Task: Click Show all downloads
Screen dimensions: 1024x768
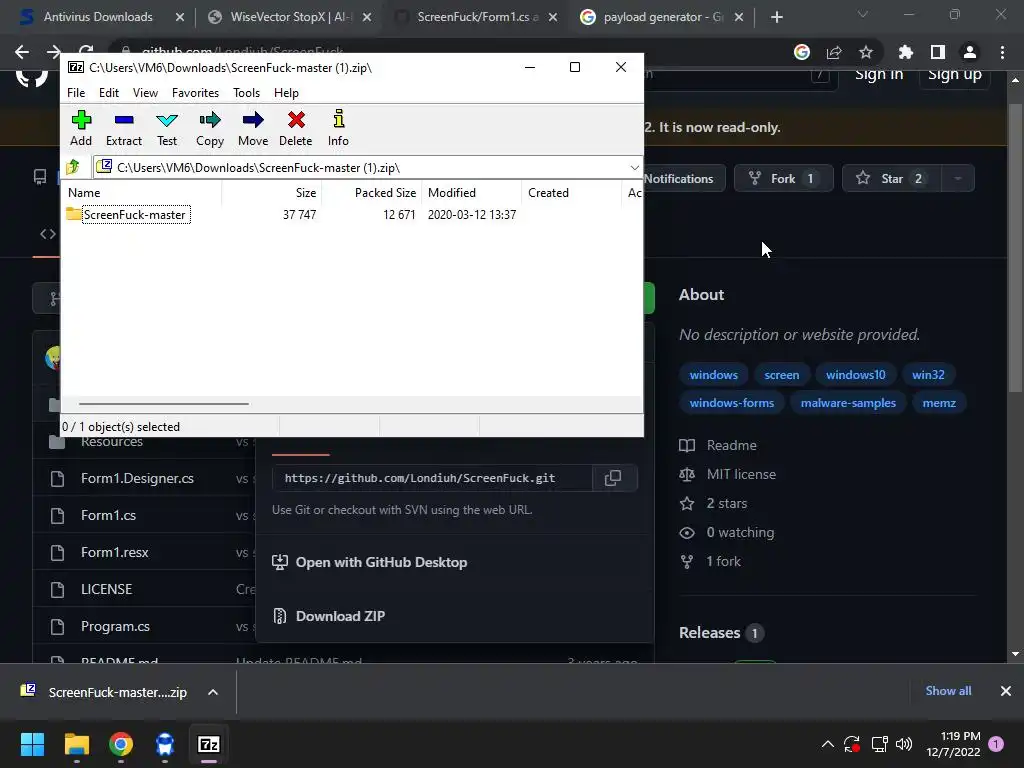Action: point(948,691)
